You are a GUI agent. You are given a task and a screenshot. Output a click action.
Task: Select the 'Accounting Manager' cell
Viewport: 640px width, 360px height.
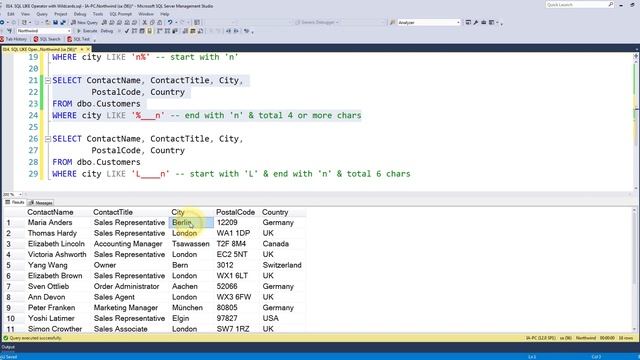128,244
